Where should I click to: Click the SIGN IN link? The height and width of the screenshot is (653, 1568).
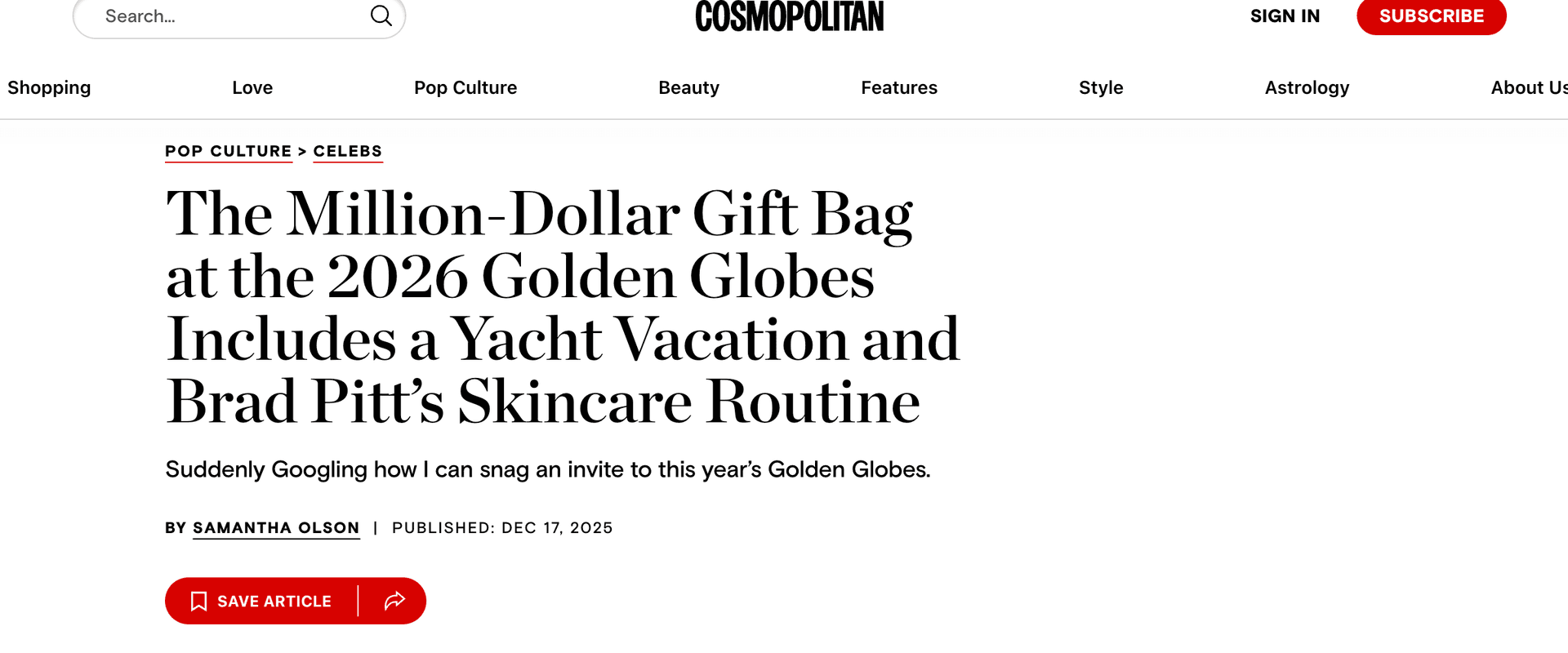[x=1285, y=16]
